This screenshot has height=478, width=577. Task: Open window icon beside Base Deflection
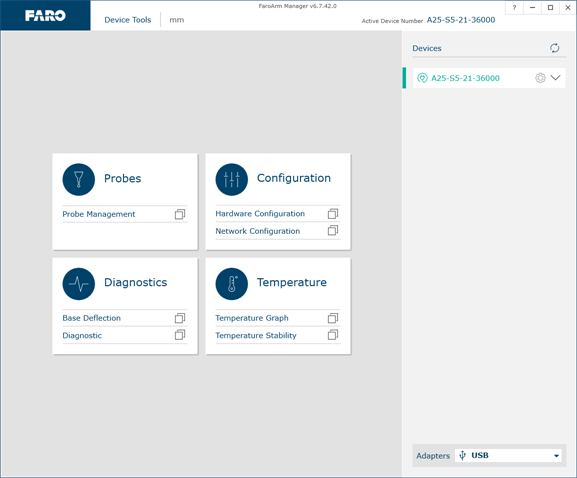180,318
